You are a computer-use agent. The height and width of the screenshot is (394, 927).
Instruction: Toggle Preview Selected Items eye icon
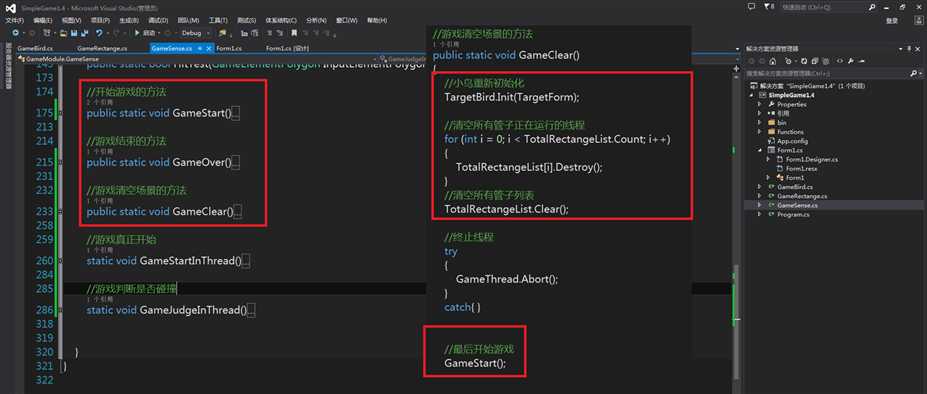(x=840, y=61)
